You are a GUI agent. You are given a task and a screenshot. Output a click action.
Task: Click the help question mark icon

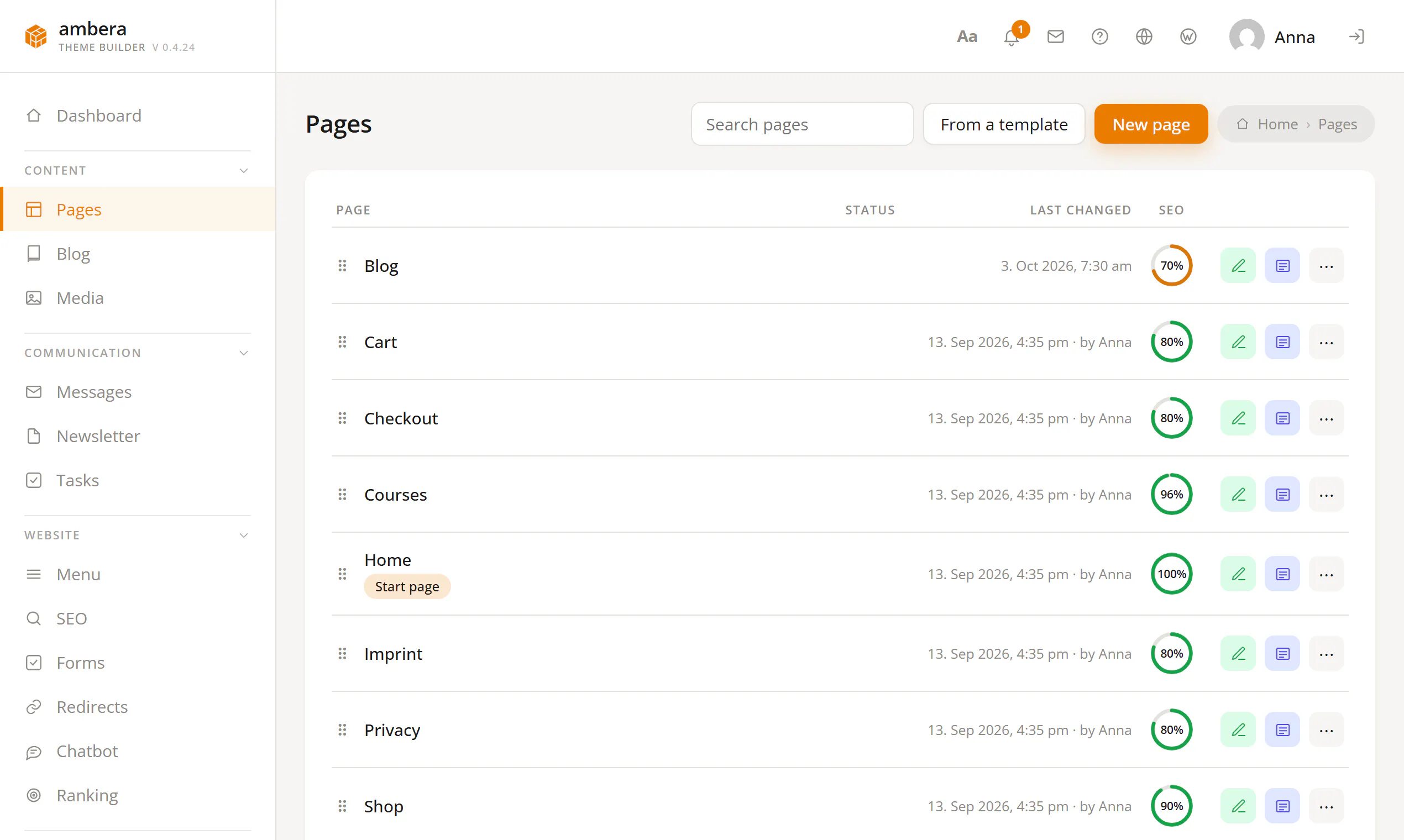click(1100, 37)
